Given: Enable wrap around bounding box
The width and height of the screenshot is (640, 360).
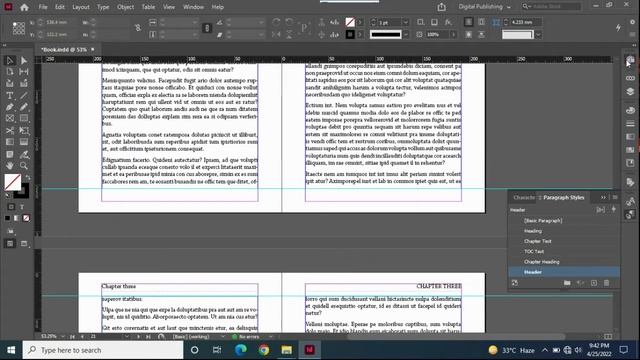Looking at the screenshot, I should click(482, 22).
